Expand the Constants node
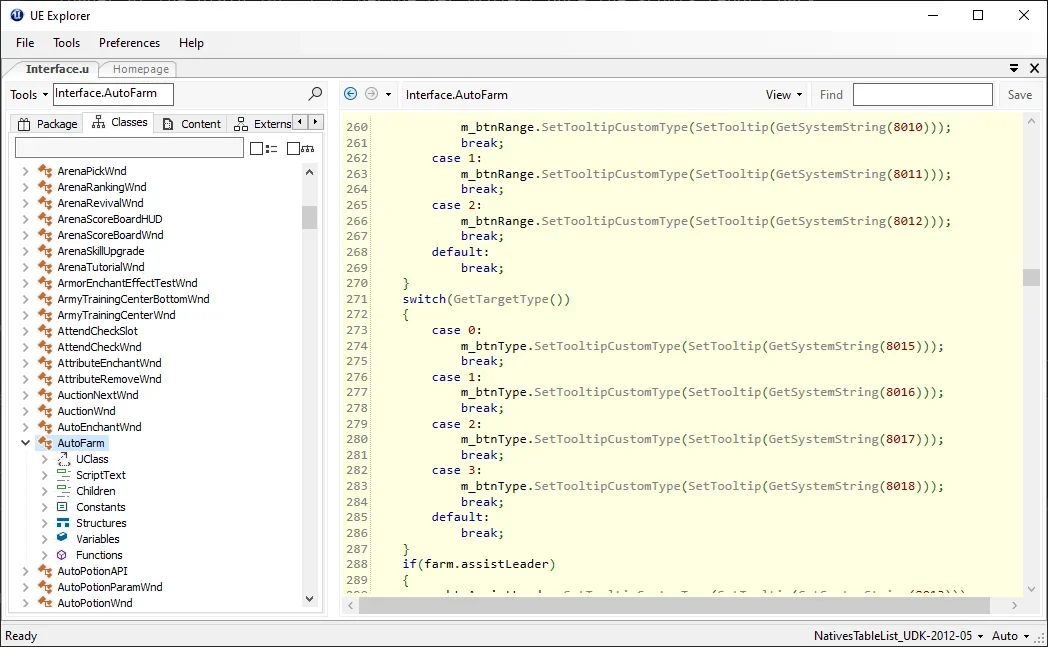The width and height of the screenshot is (1048, 647). (45, 507)
